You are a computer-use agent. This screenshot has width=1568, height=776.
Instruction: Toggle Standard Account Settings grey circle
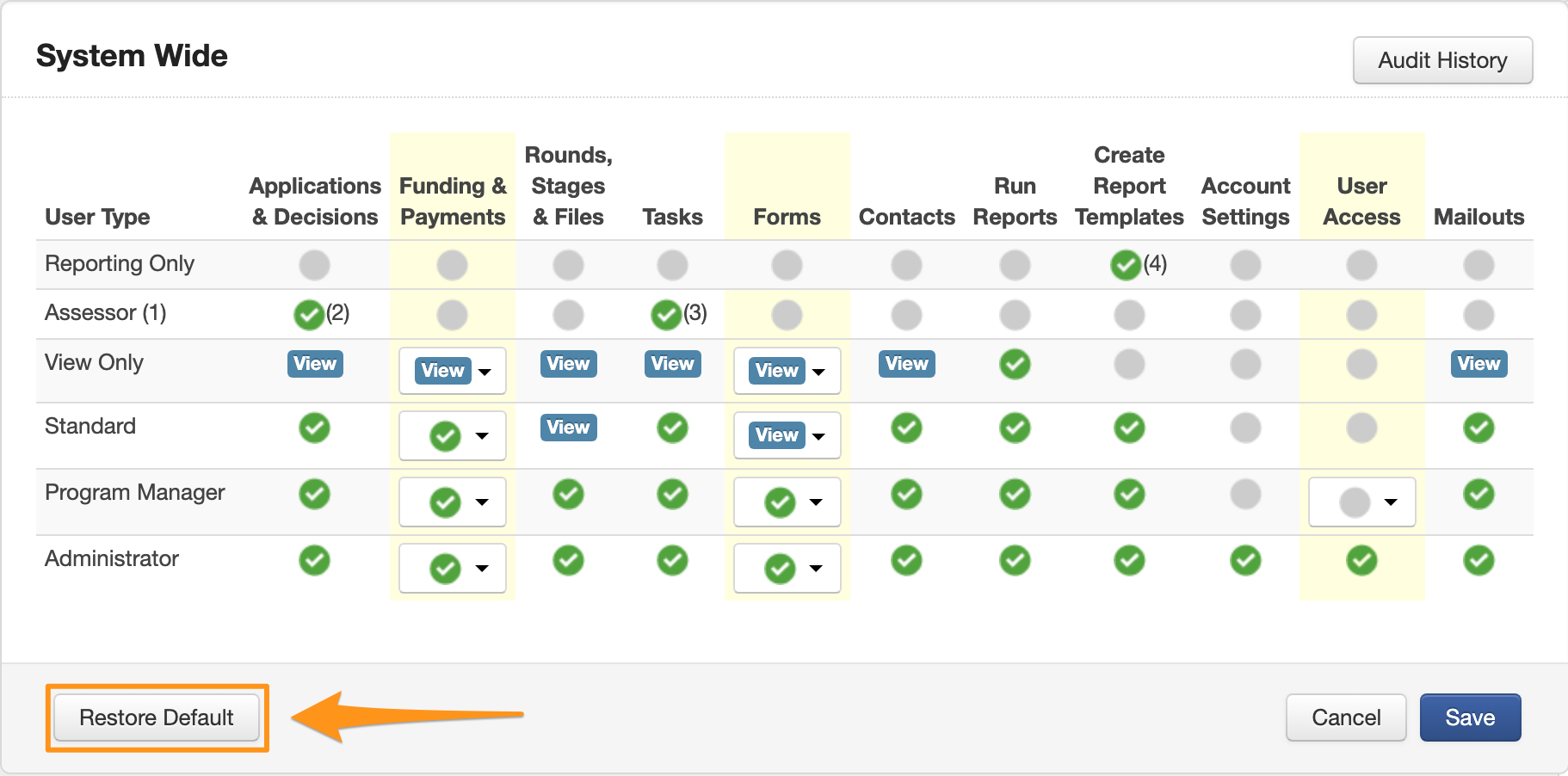point(1245,428)
